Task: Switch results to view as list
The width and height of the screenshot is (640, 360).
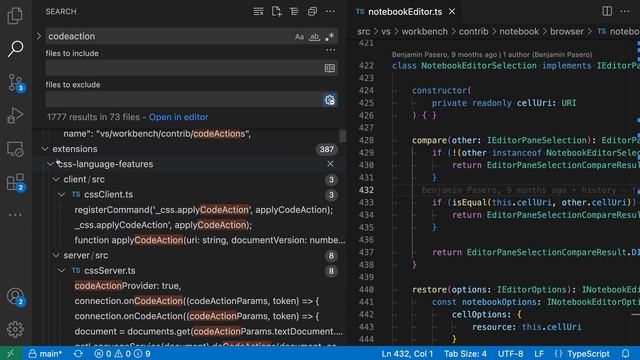Action: pos(294,11)
